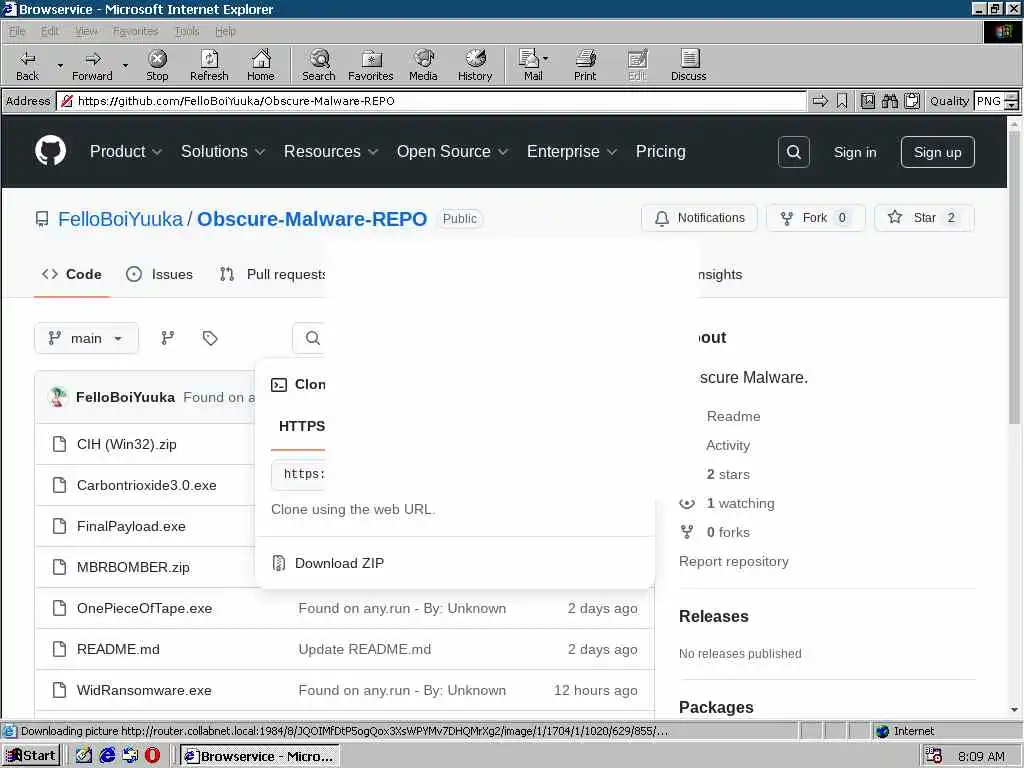Open the Tools menu
1024x768 pixels.
[x=187, y=31]
